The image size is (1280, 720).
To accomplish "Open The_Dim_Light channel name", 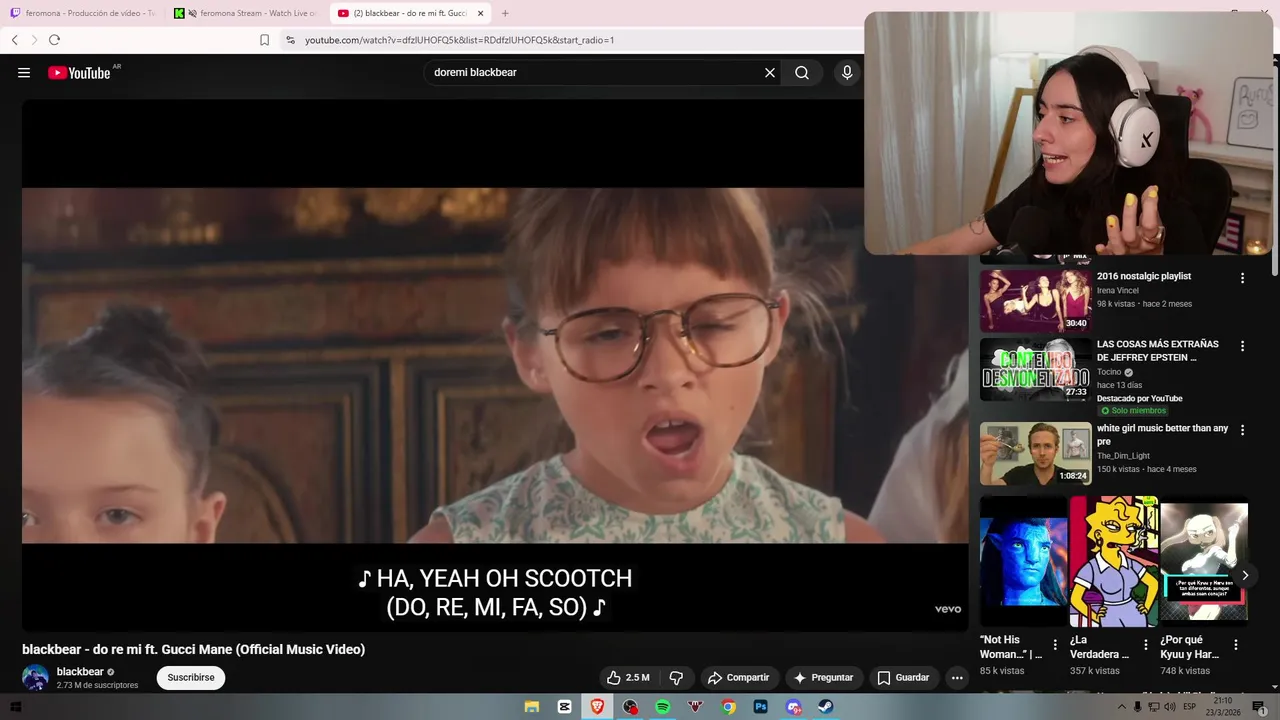I will (1123, 456).
